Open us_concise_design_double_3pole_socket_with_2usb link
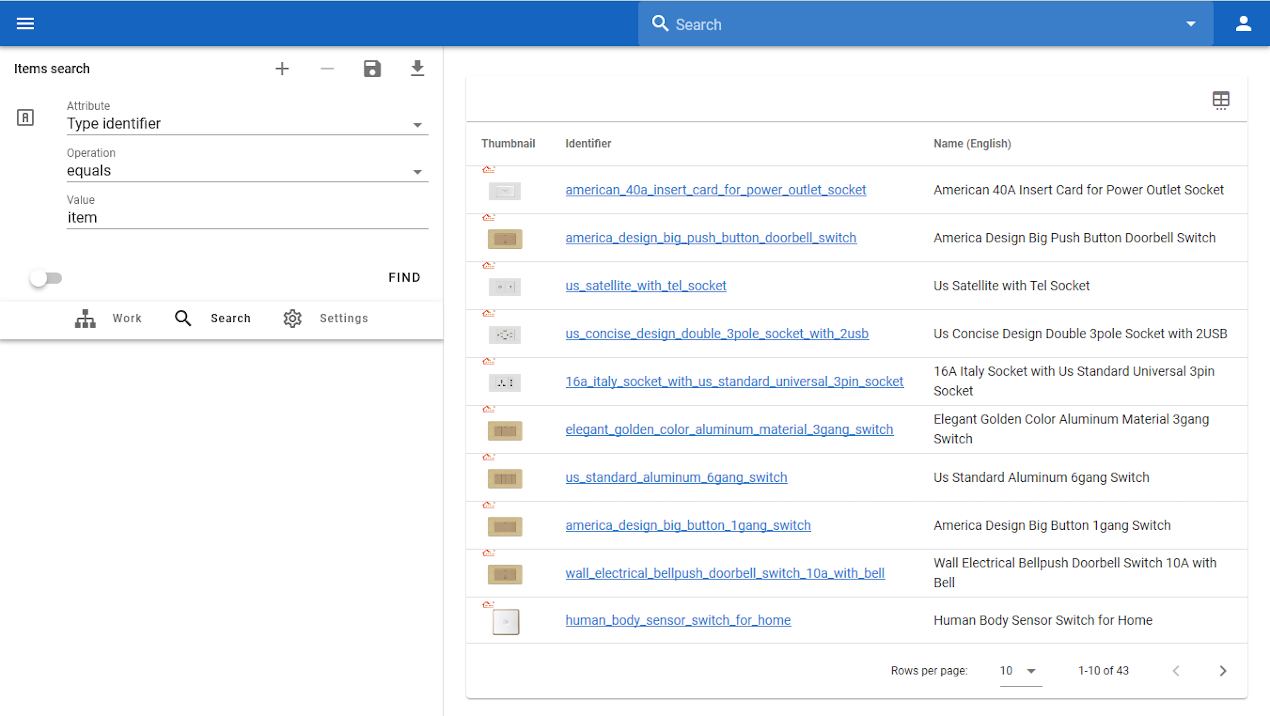This screenshot has height=716, width=1270. pyautogui.click(x=717, y=334)
